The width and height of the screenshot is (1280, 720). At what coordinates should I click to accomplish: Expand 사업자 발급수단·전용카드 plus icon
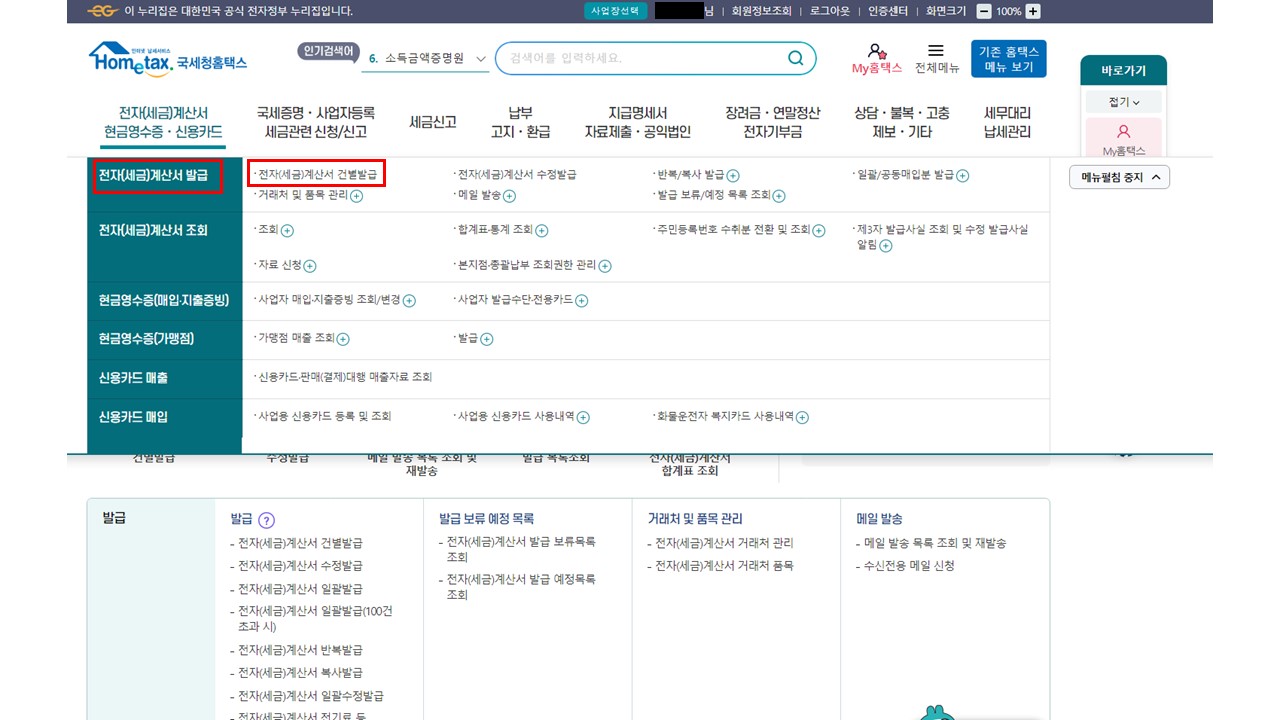[x=582, y=301]
